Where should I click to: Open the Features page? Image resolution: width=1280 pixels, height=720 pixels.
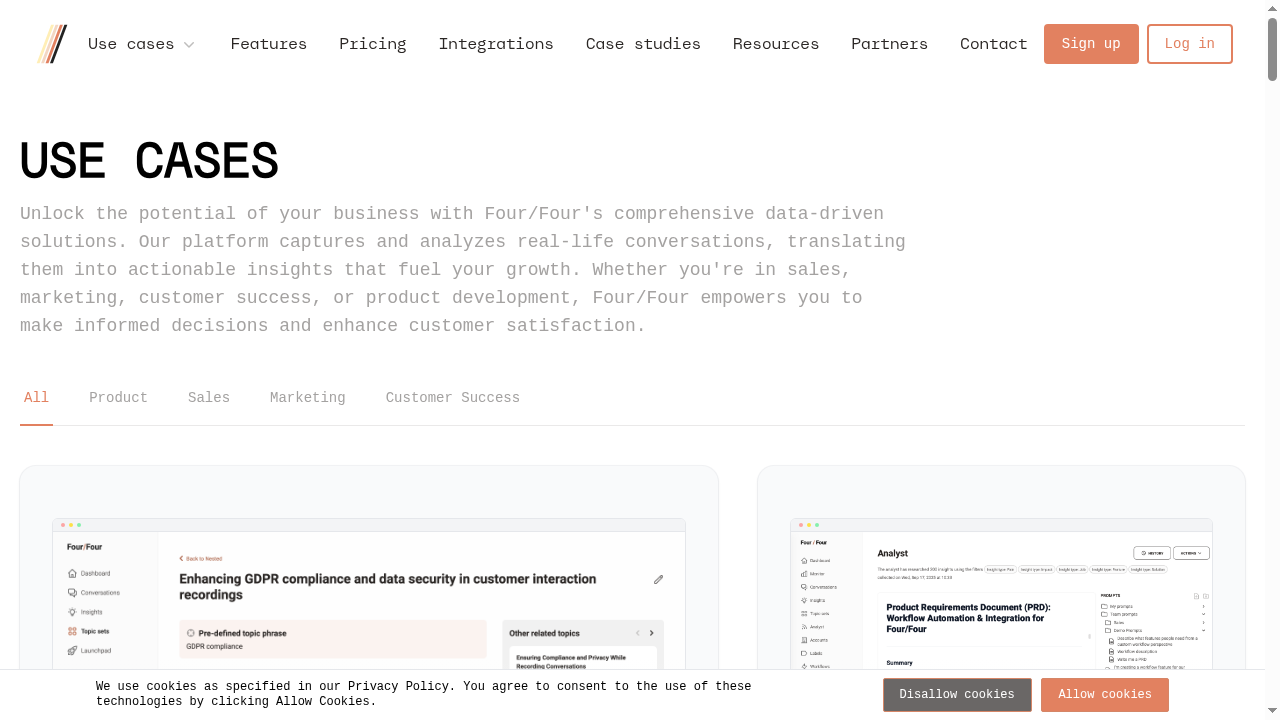click(269, 44)
